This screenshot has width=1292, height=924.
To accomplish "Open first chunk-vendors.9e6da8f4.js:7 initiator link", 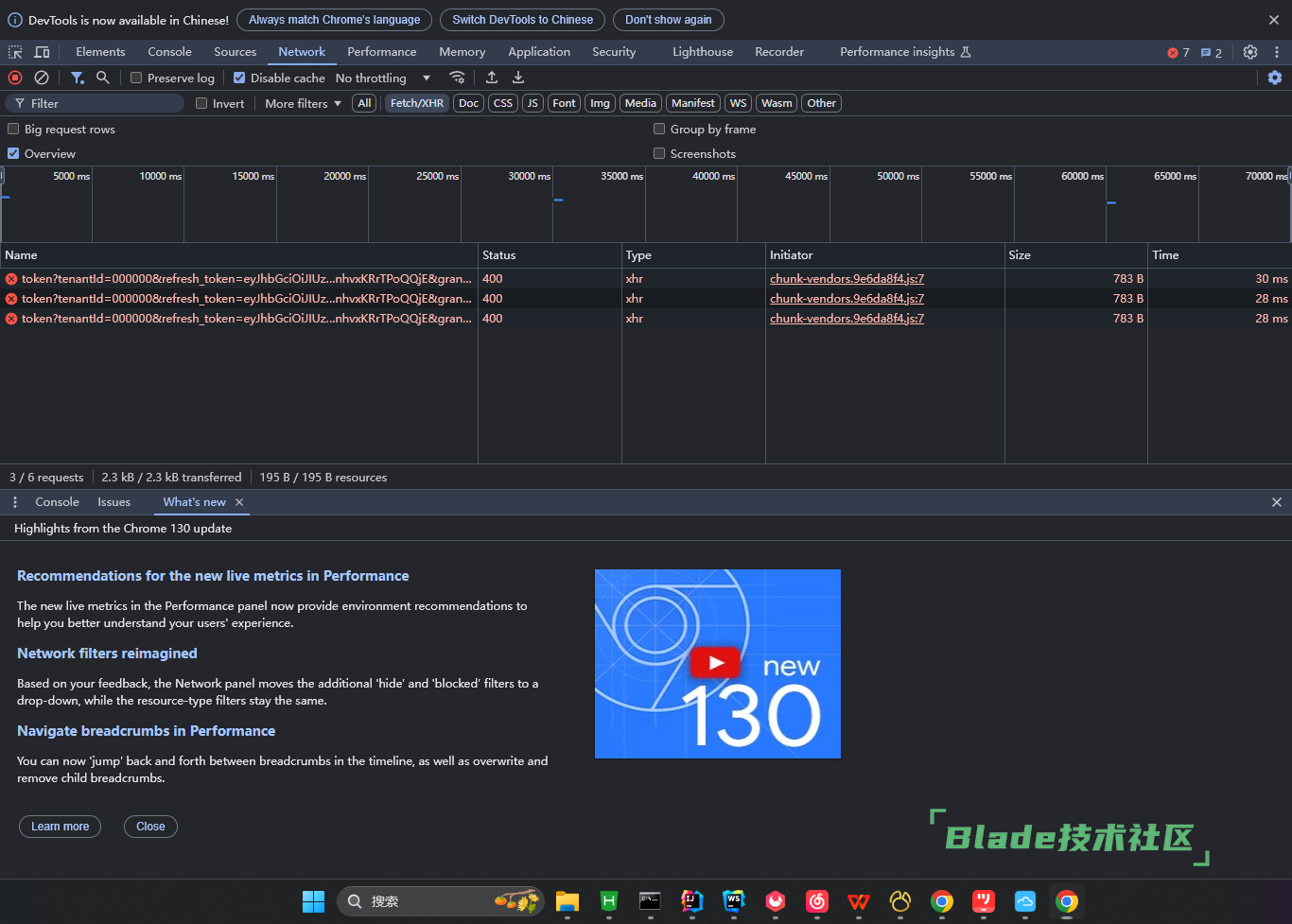I will tap(847, 279).
